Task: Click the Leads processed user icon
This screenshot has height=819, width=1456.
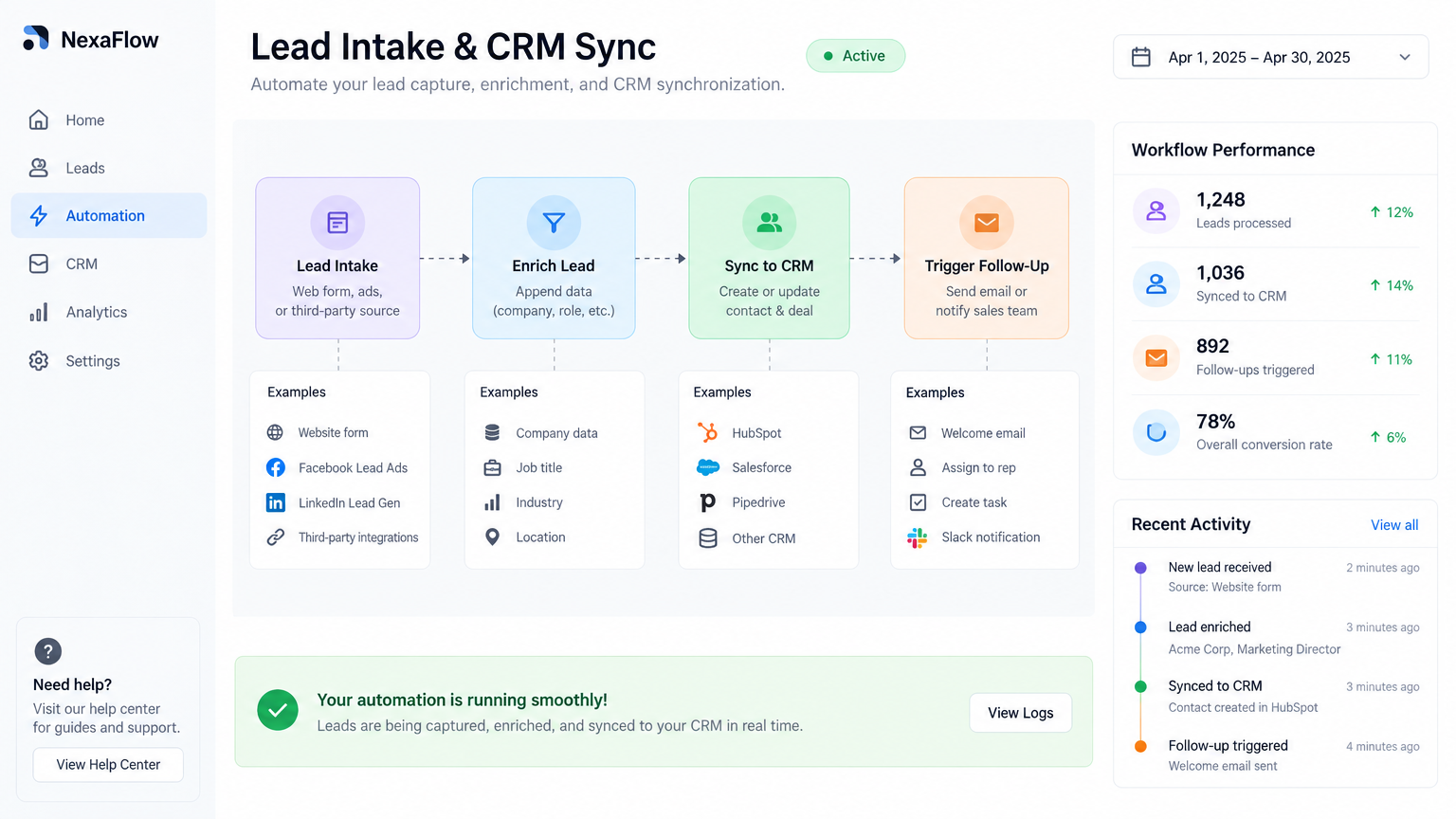Action: click(x=1156, y=210)
